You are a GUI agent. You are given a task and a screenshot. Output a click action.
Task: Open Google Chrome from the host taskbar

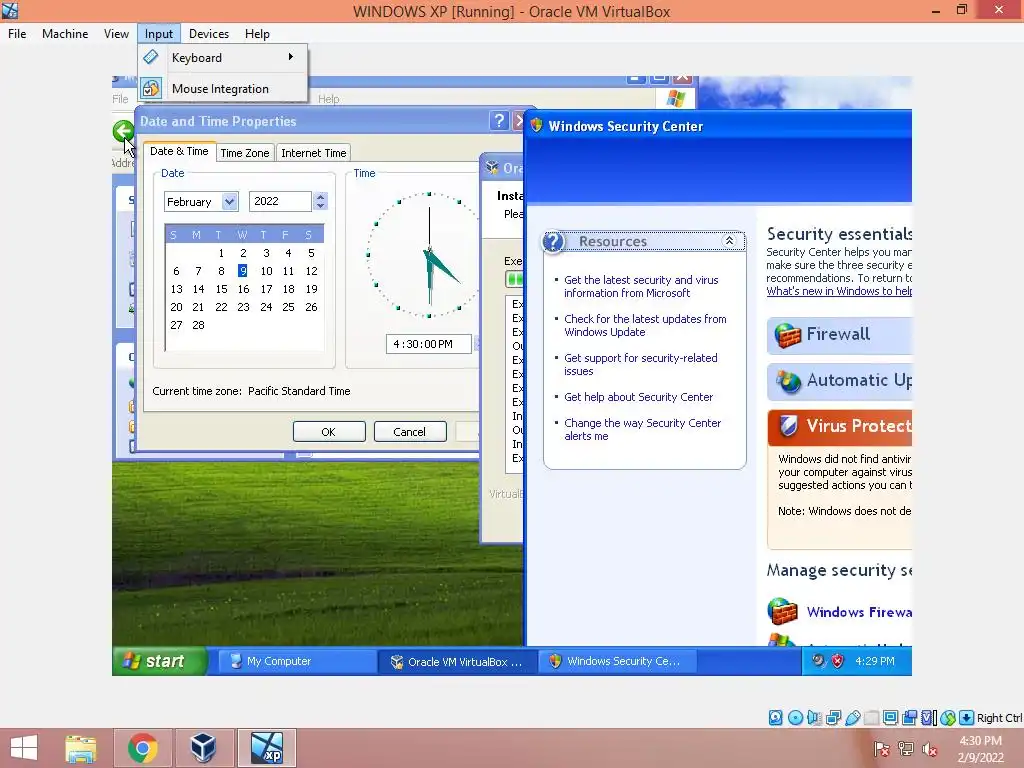pyautogui.click(x=143, y=748)
